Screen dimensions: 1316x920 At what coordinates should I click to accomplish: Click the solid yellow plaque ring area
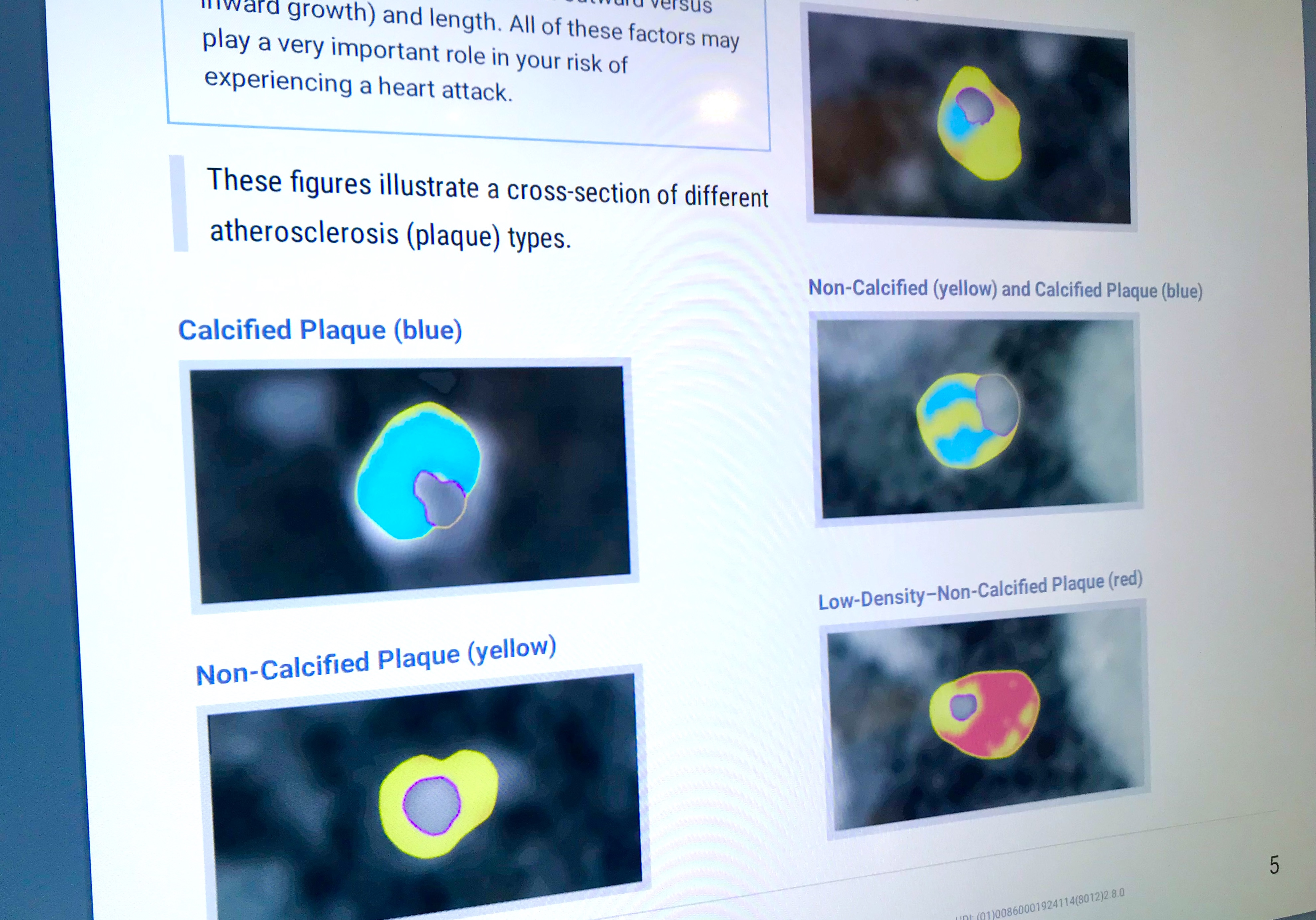(476, 780)
